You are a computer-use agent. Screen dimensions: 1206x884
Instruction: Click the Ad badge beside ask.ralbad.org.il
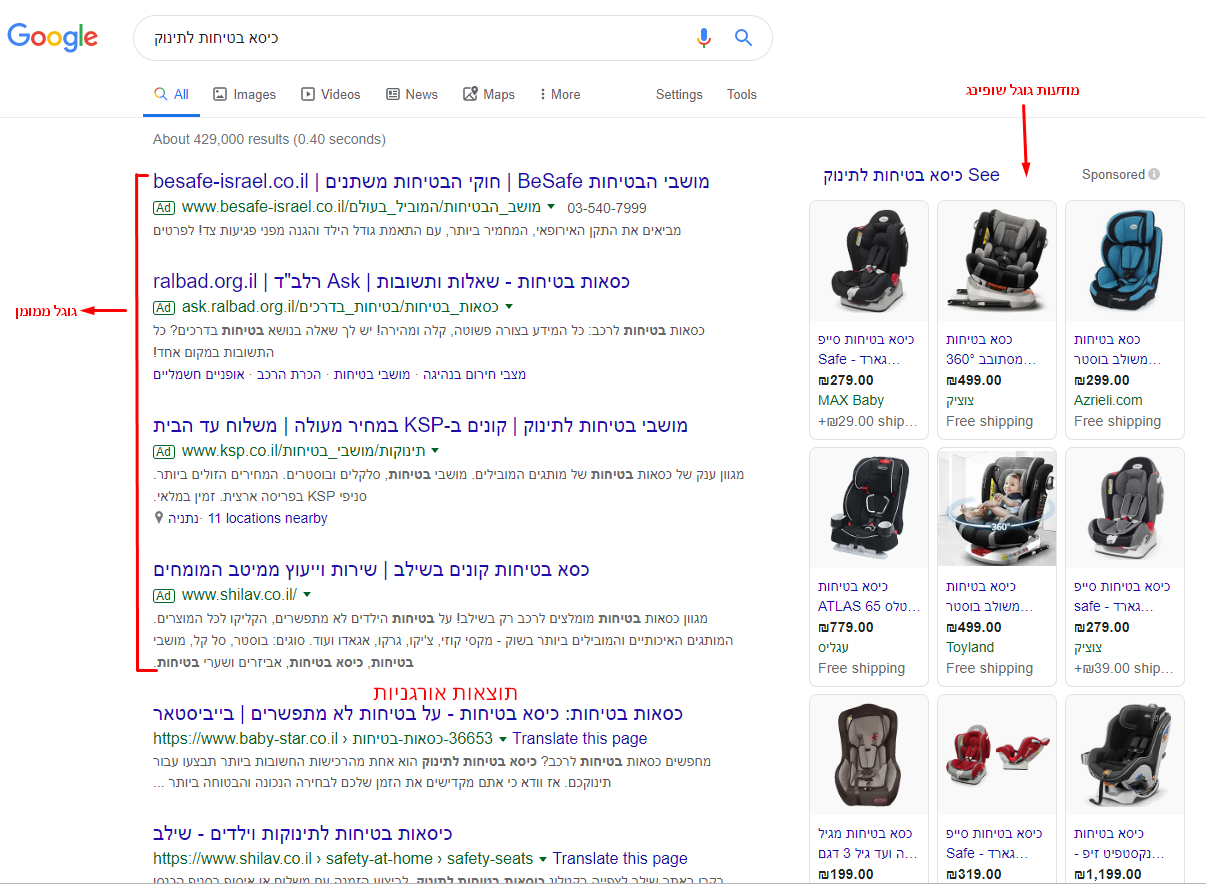164,306
